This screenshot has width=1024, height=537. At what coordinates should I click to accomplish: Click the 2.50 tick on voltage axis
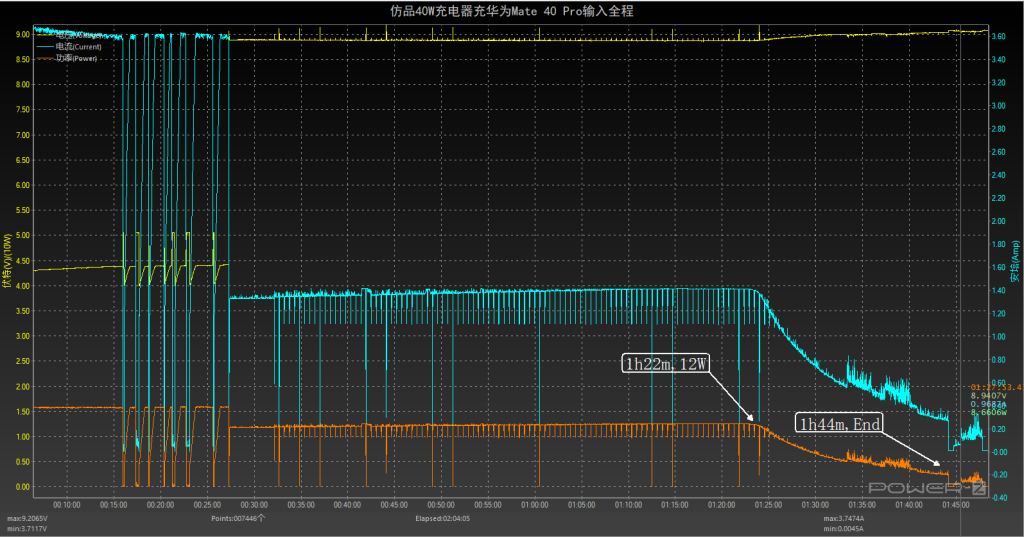click(23, 361)
